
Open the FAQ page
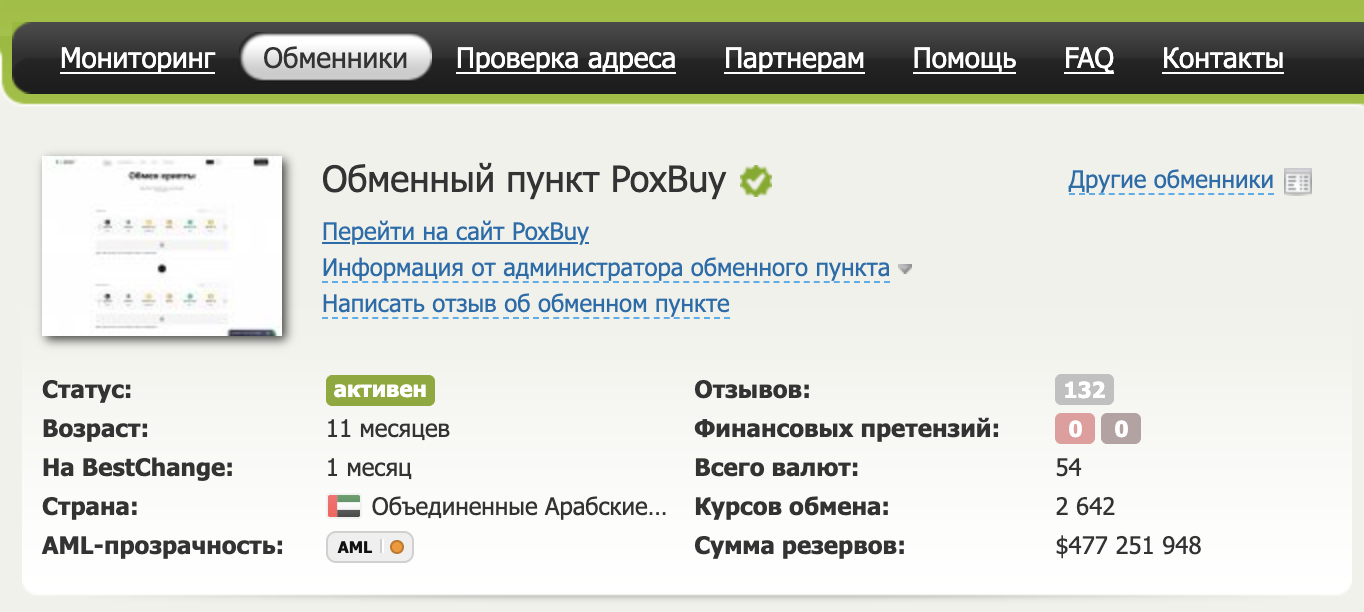click(x=1089, y=59)
